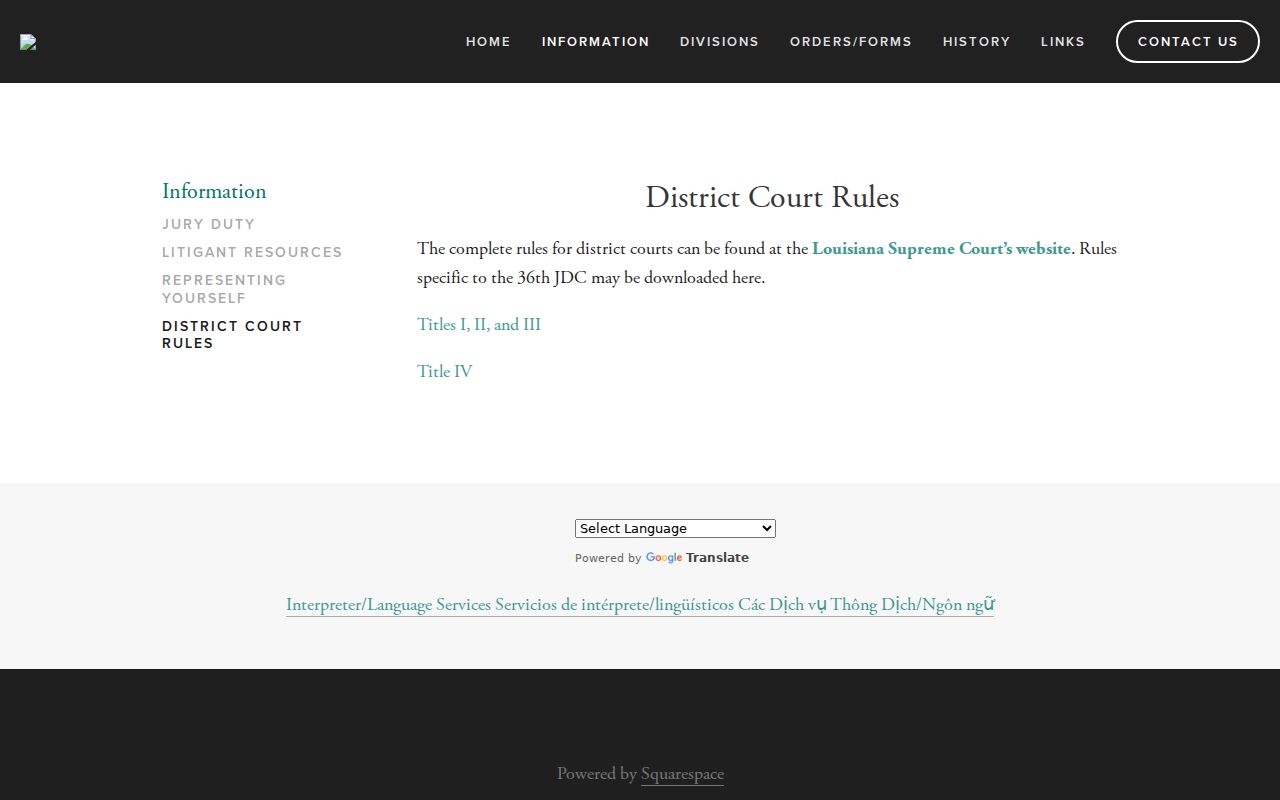Open the Information menu
Viewport: 1280px width, 800px height.
click(x=596, y=42)
